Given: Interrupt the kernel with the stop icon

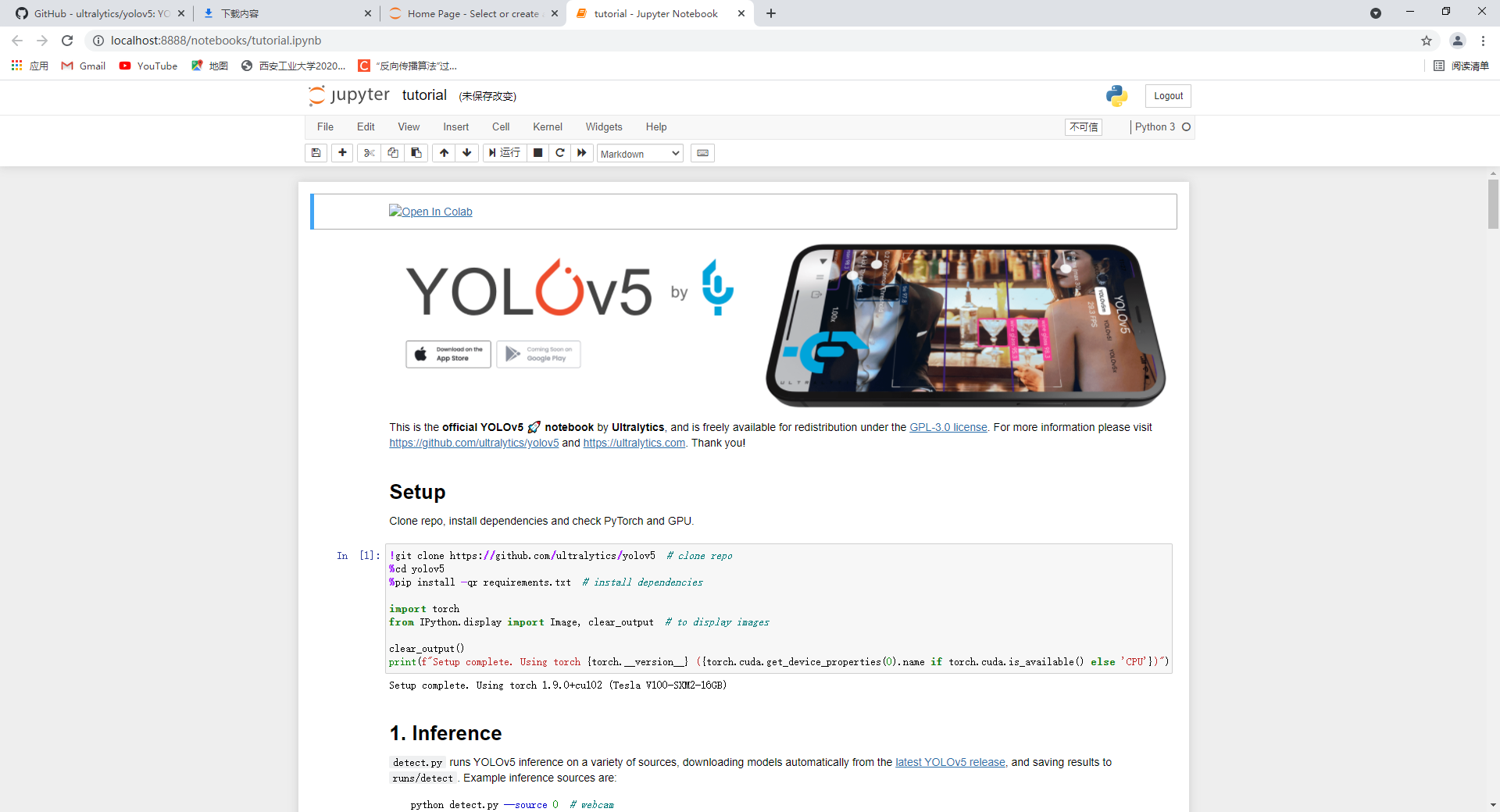Looking at the screenshot, I should pos(537,153).
